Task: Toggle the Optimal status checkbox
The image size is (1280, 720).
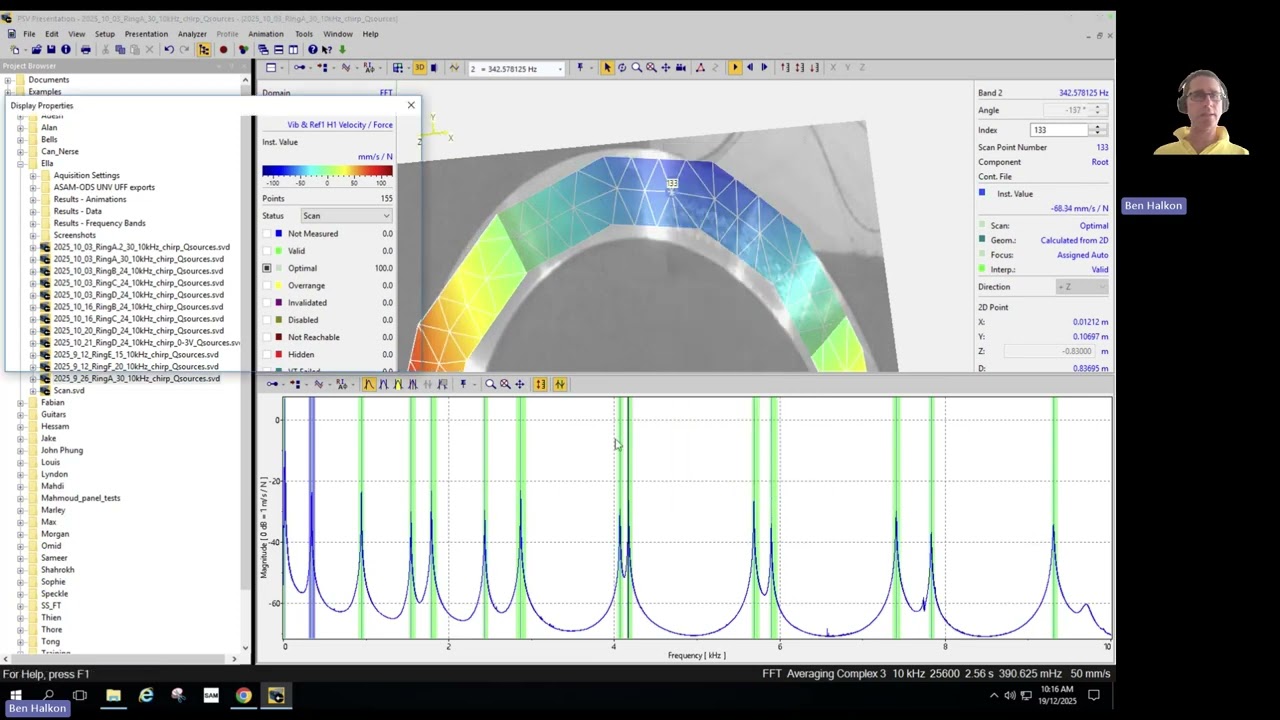Action: (x=267, y=268)
